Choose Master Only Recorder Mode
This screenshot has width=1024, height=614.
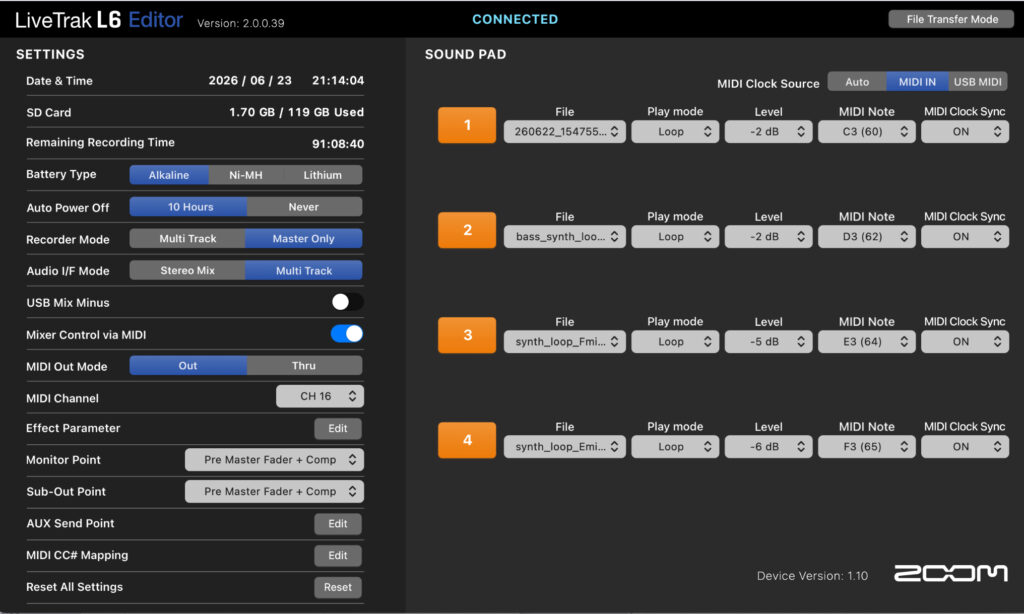(x=304, y=238)
